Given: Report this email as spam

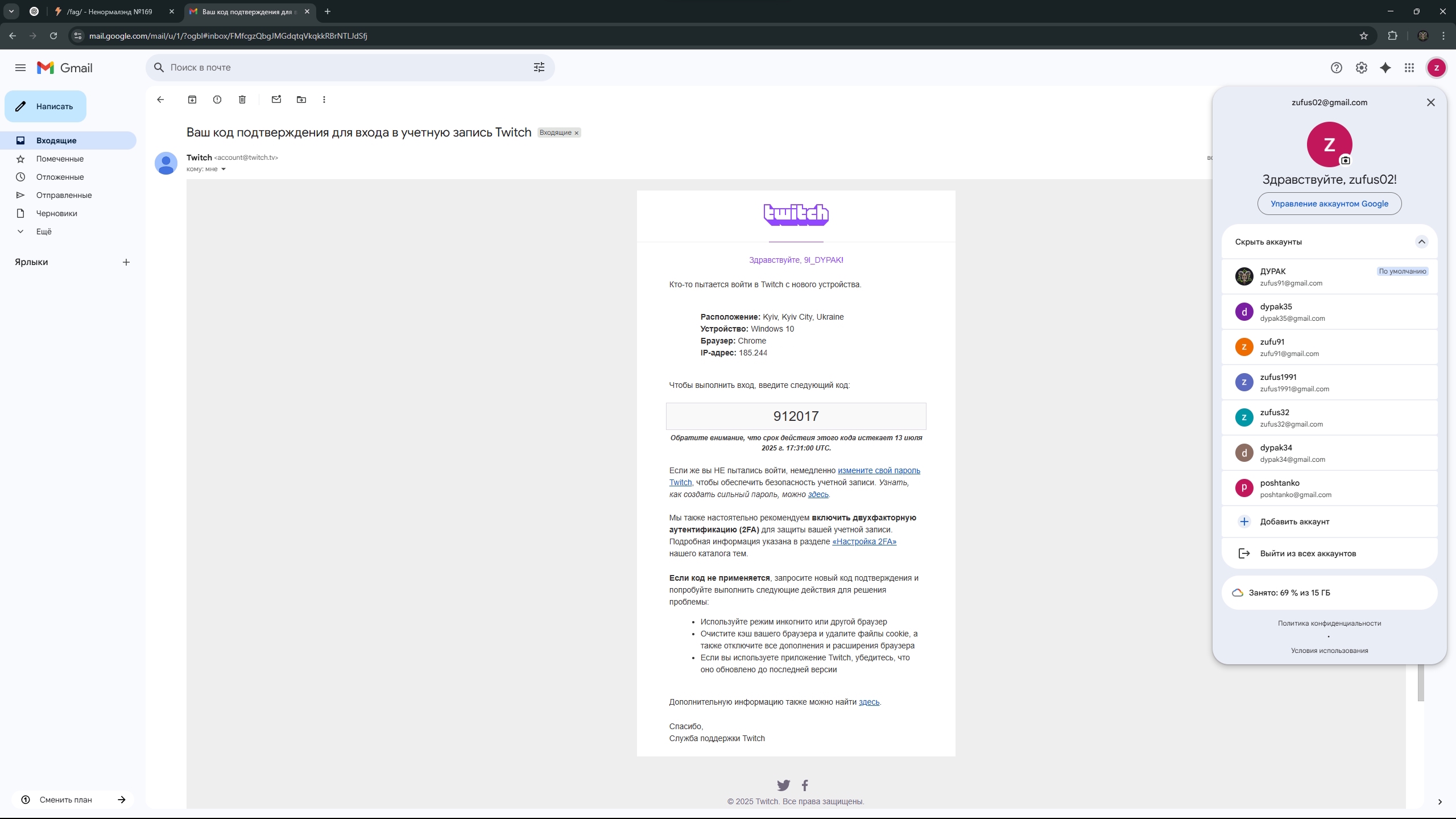Looking at the screenshot, I should (x=217, y=100).
